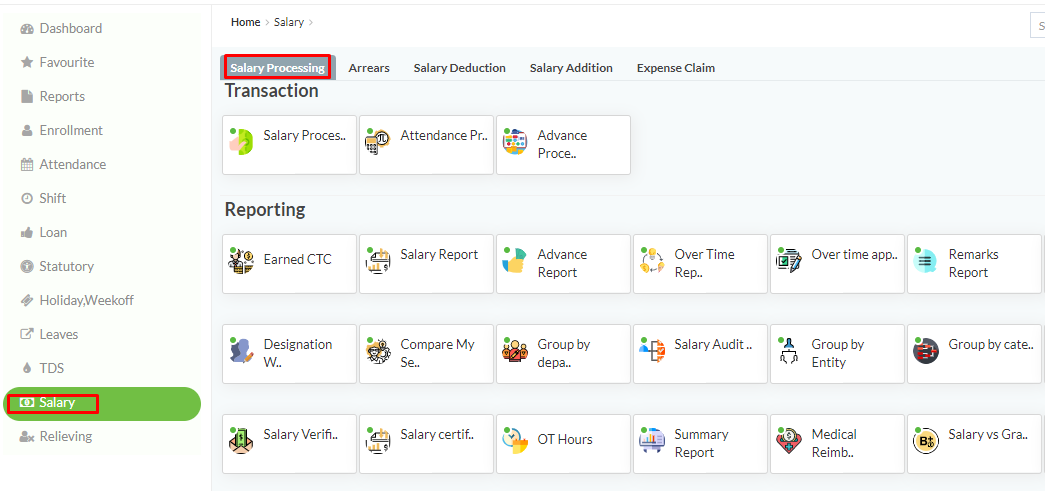
Task: Click the Medical Reimbursement icon
Action: tap(789, 440)
